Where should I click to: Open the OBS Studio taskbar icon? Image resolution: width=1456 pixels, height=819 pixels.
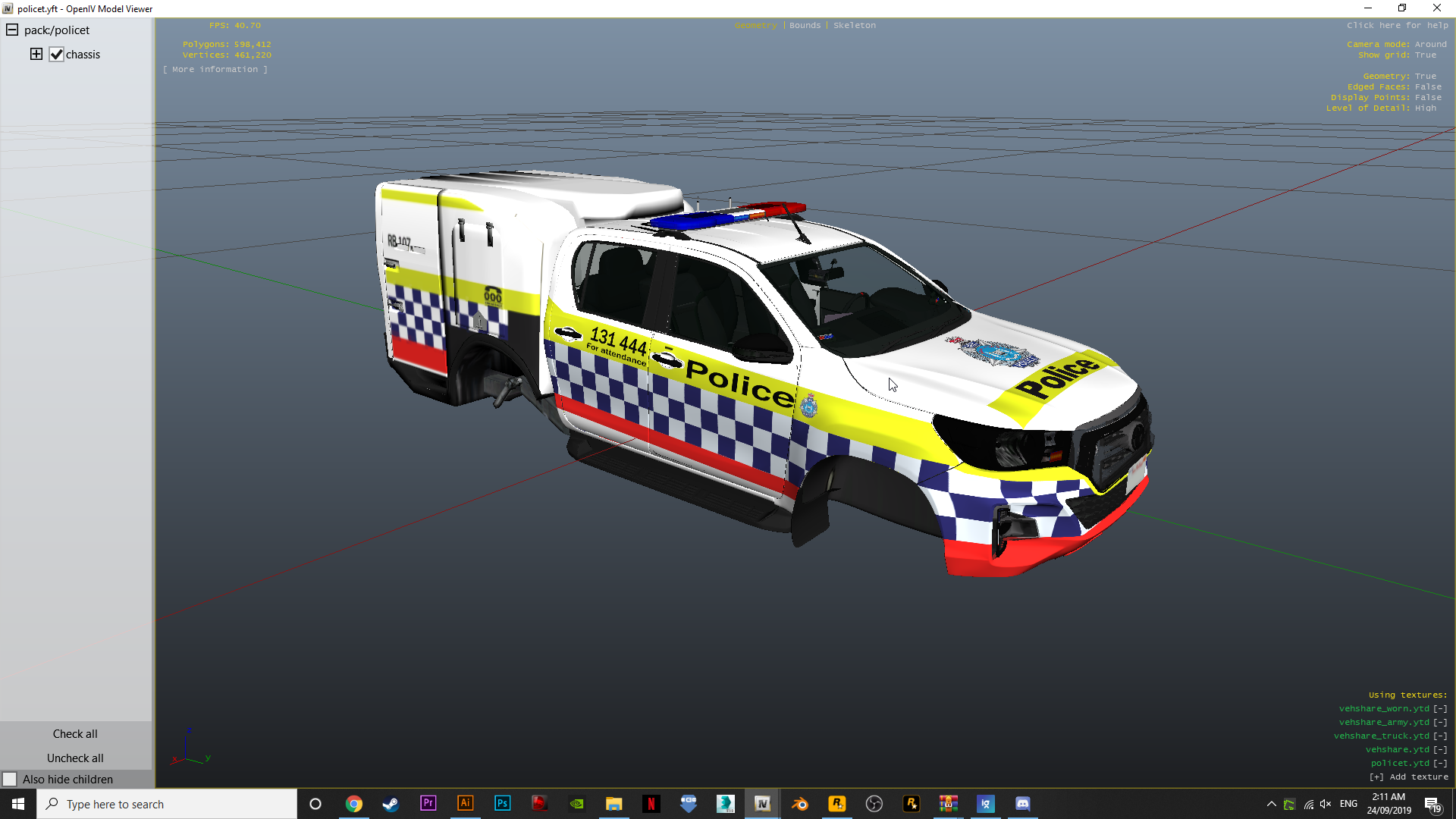click(874, 804)
